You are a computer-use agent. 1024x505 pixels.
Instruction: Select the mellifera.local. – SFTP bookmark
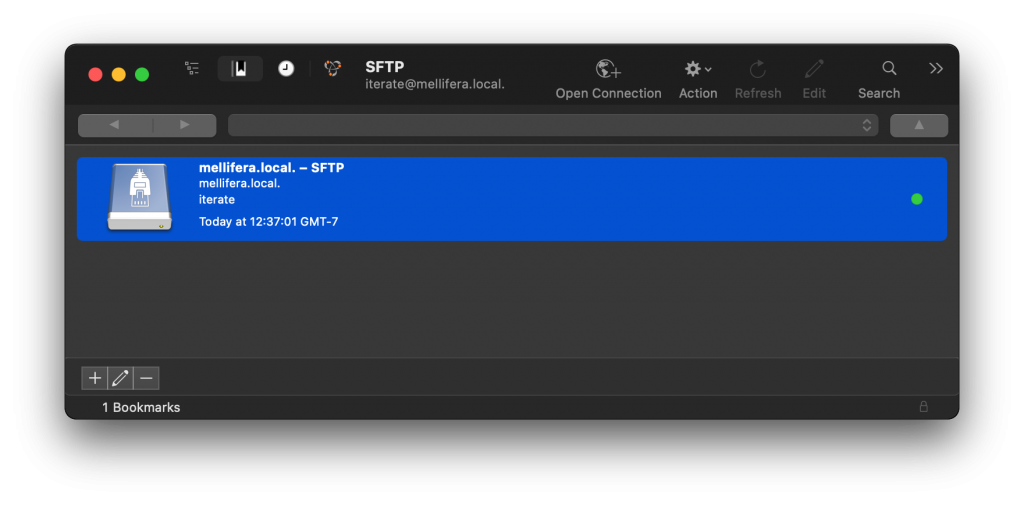click(x=511, y=199)
